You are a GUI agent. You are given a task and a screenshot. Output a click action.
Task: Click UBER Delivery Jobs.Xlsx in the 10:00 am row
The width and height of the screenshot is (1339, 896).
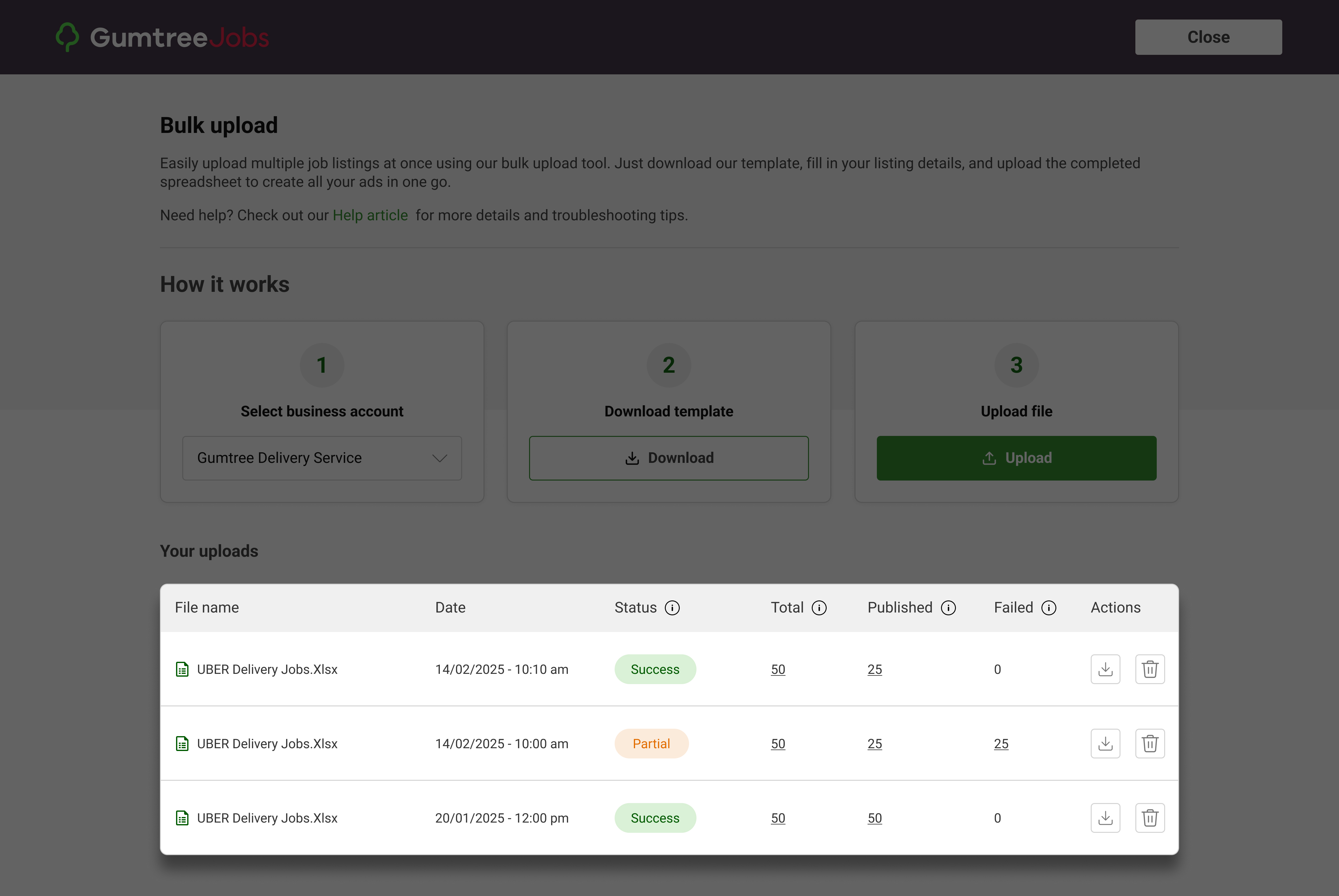point(267,744)
